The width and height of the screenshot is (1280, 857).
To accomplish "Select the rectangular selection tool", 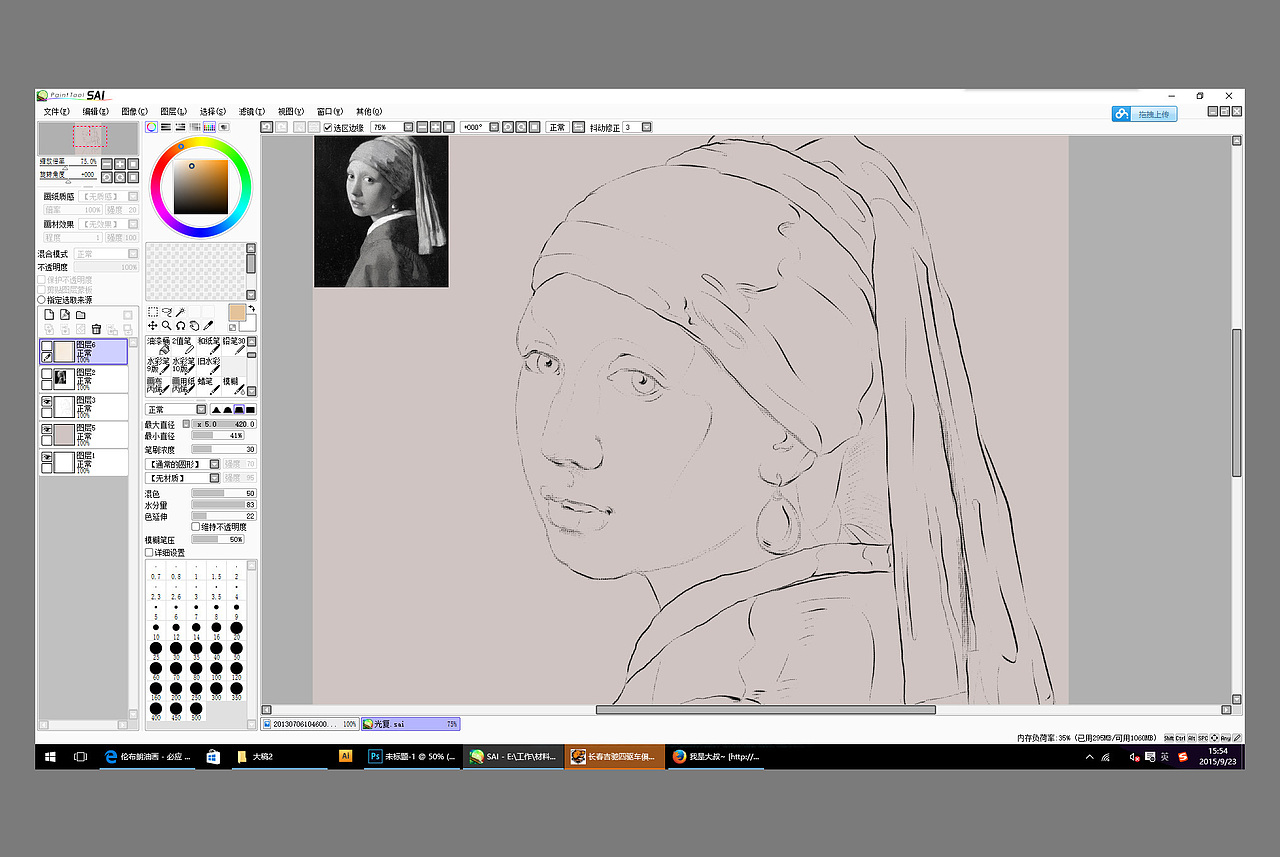I will pos(153,312).
